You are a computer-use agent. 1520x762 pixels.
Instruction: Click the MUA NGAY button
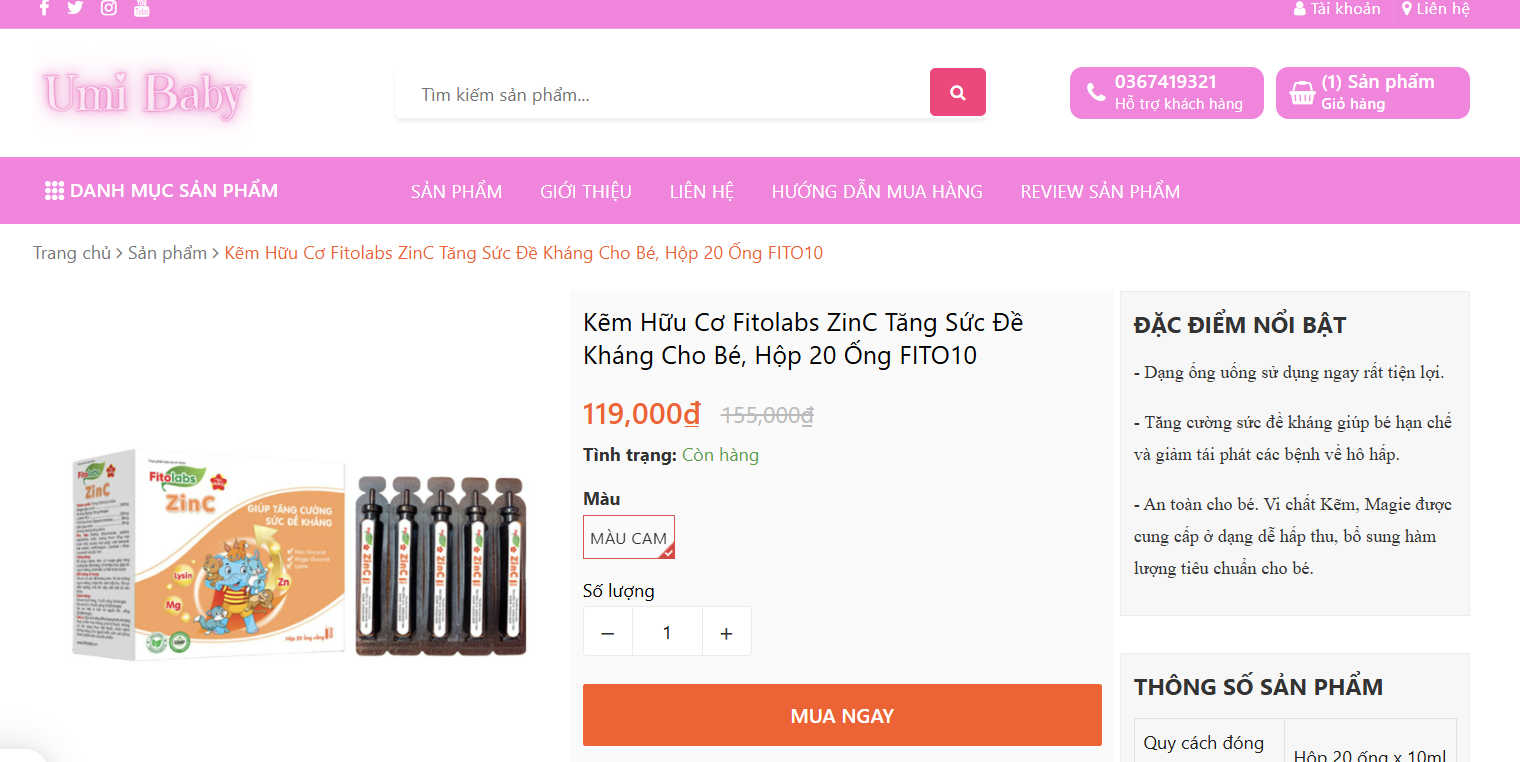click(842, 715)
